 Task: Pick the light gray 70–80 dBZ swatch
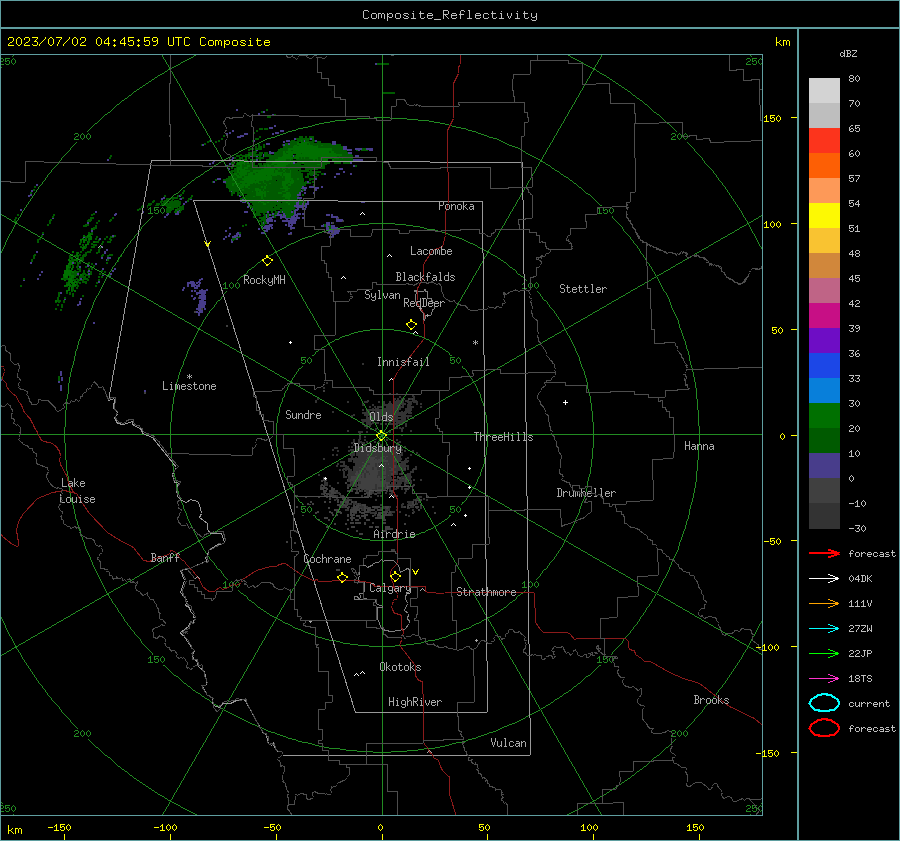pos(824,91)
